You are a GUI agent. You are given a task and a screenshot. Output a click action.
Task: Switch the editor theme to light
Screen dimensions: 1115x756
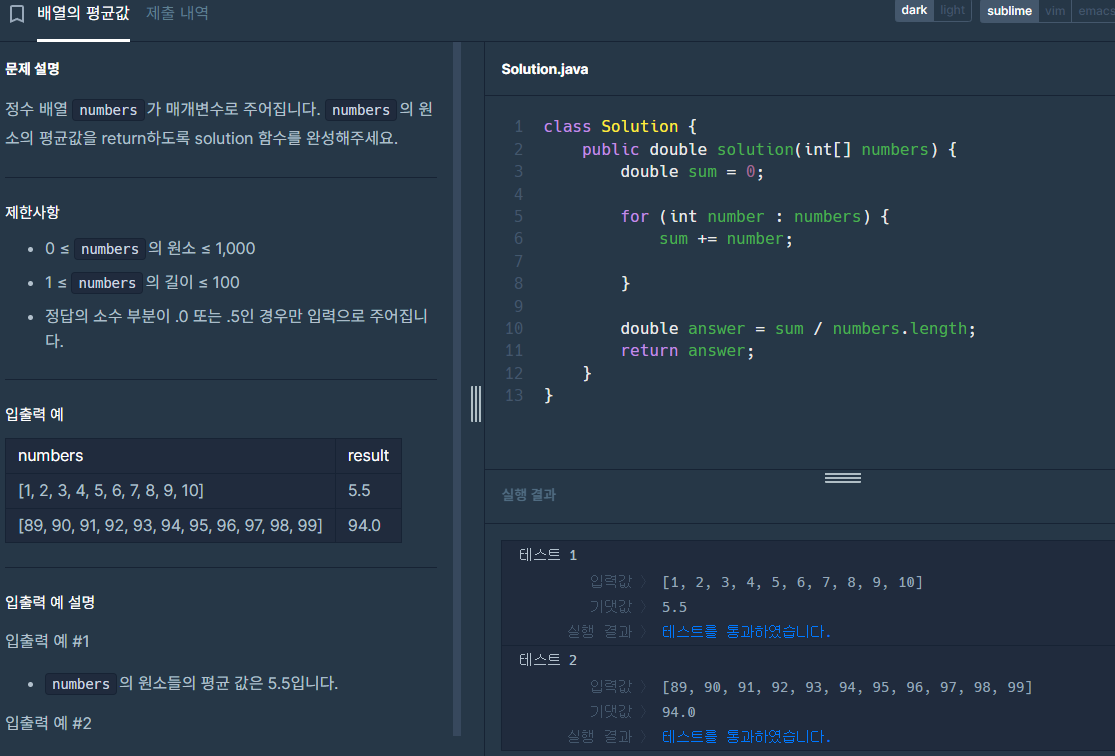coord(952,10)
